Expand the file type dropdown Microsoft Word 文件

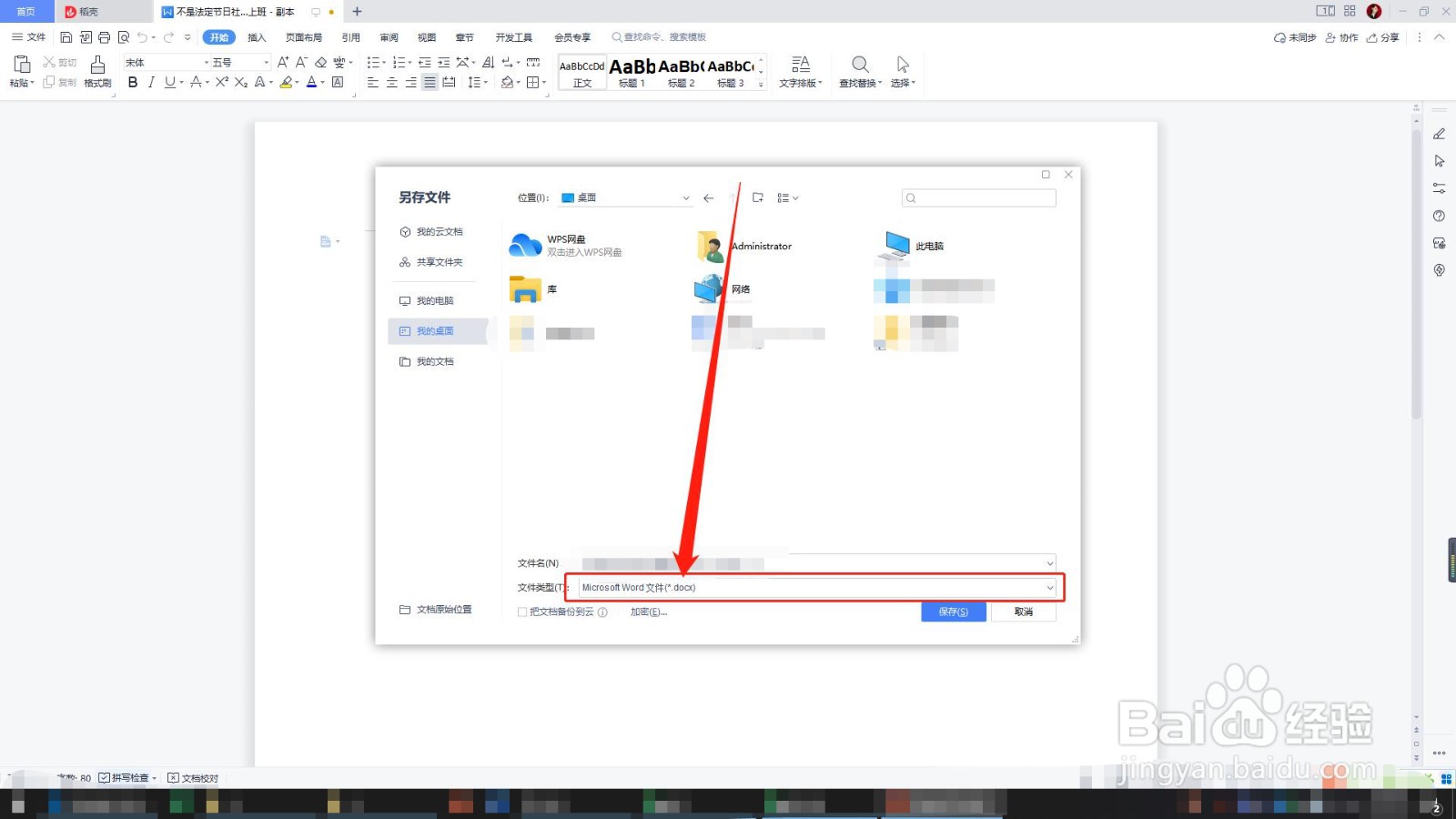pos(1049,588)
